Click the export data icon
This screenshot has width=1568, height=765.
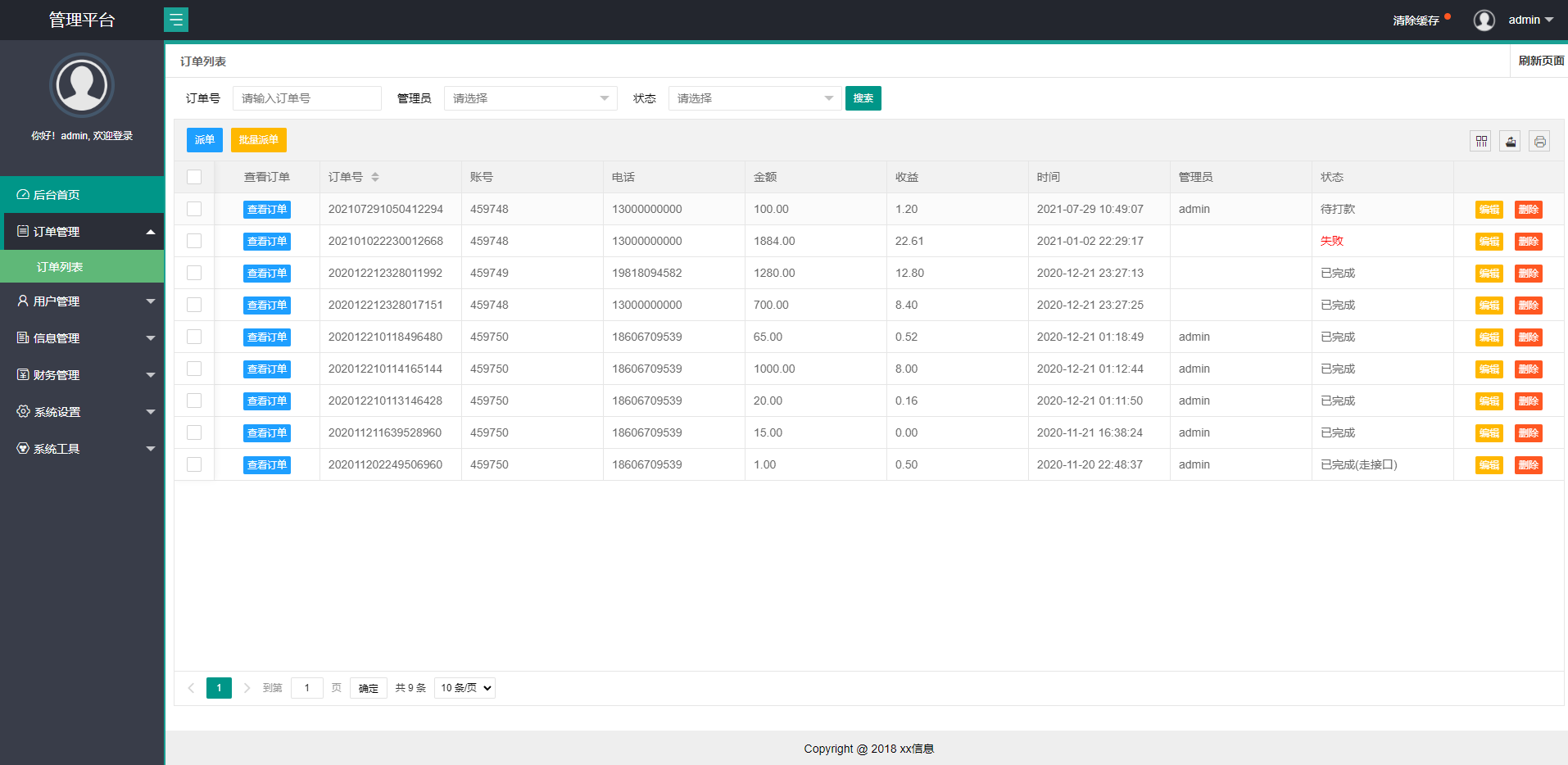[x=1510, y=140]
